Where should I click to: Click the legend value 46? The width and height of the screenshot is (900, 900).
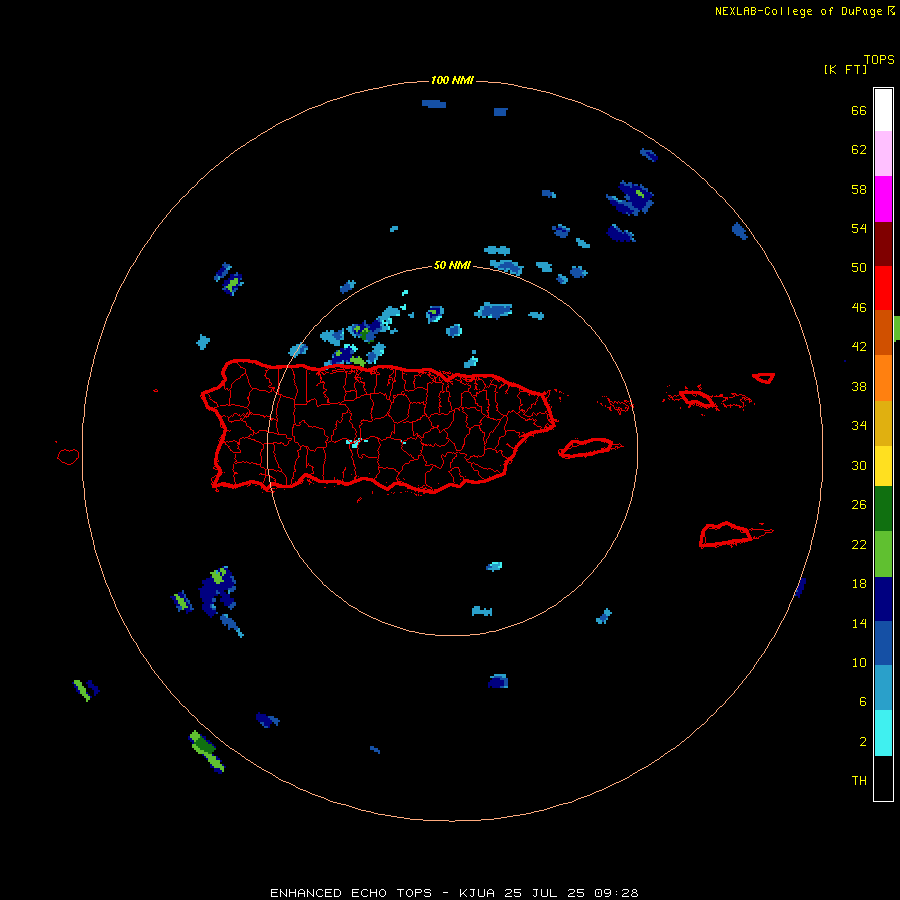tap(859, 308)
